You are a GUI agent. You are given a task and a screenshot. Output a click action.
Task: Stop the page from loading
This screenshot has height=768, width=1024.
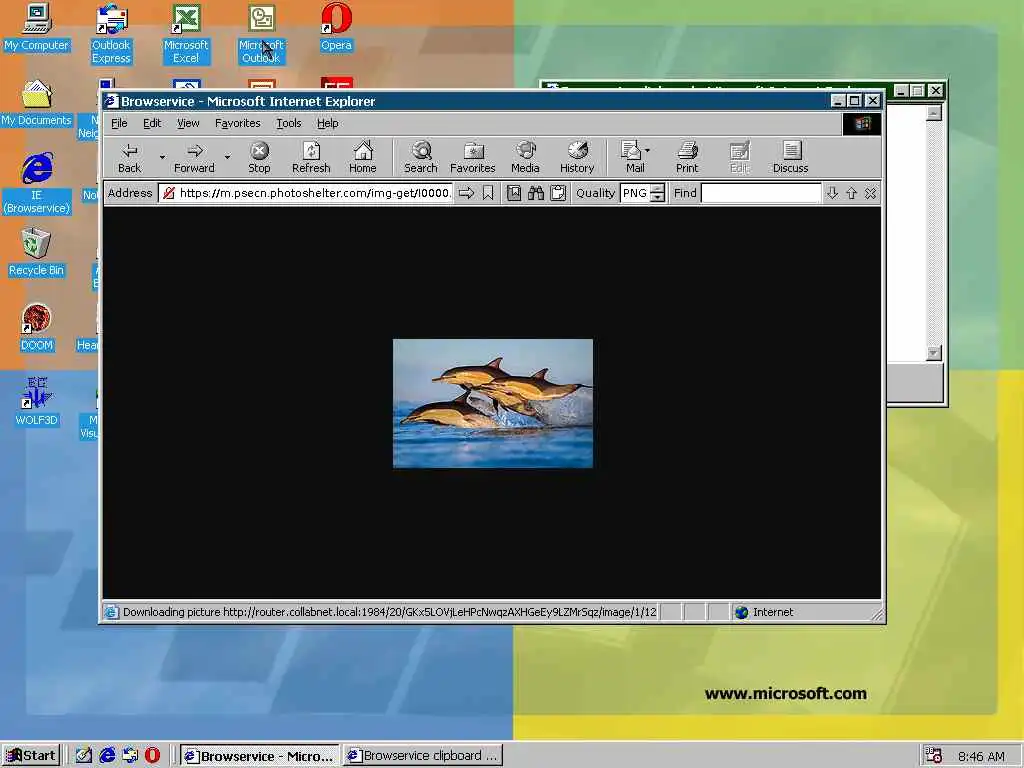[x=259, y=157]
